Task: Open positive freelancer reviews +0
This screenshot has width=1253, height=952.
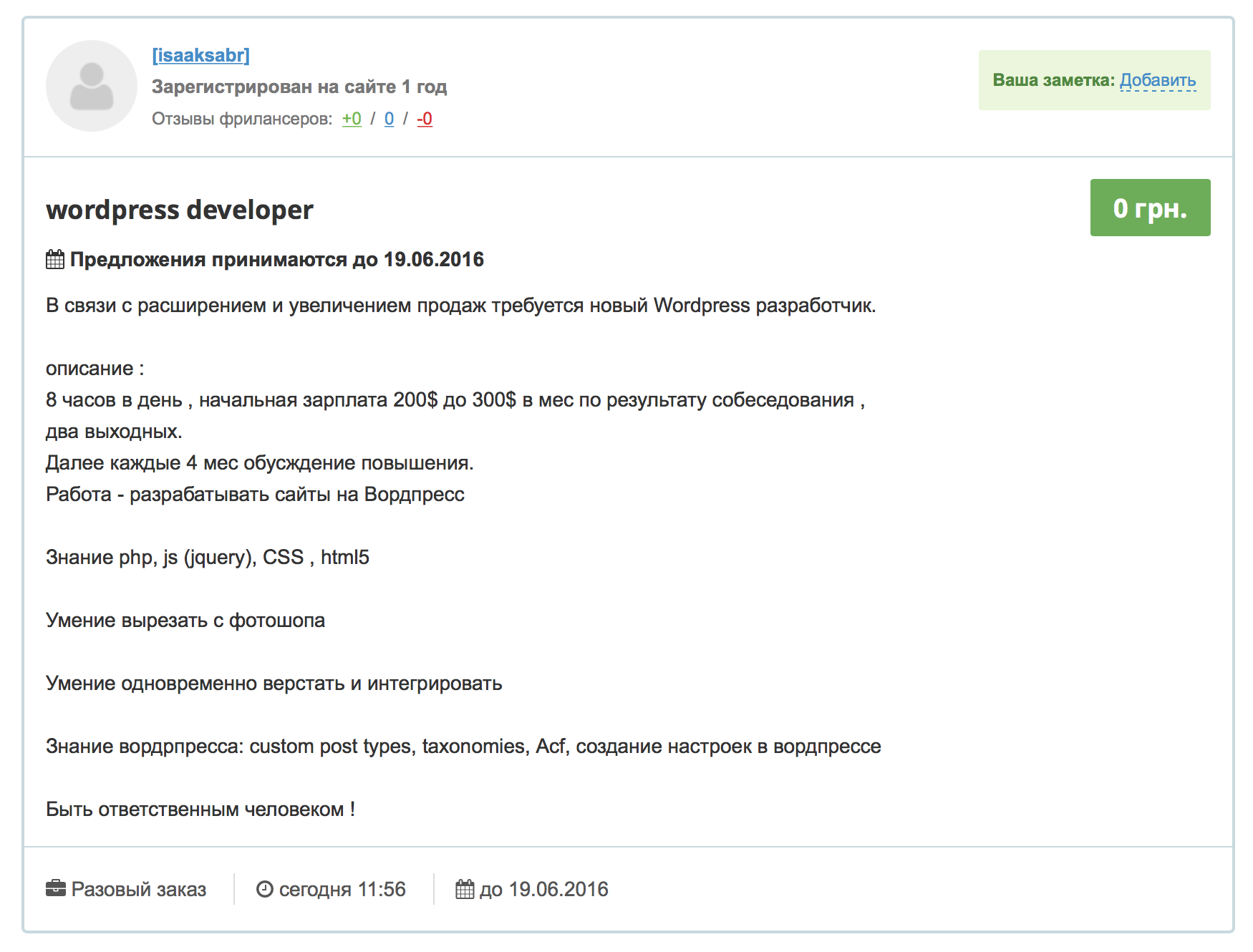Action: click(x=352, y=119)
